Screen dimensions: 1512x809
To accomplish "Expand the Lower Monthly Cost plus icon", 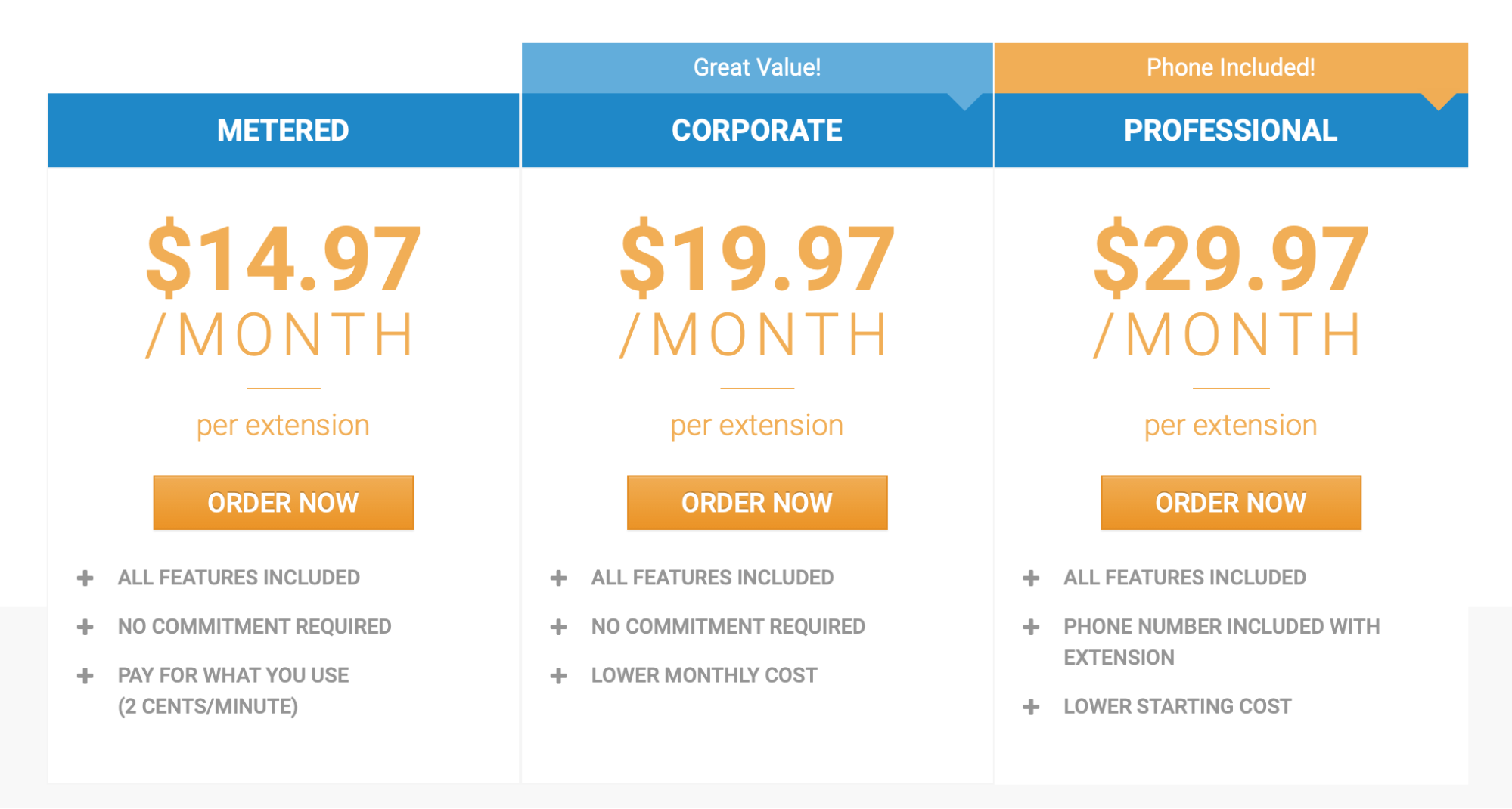I will pyautogui.click(x=559, y=676).
